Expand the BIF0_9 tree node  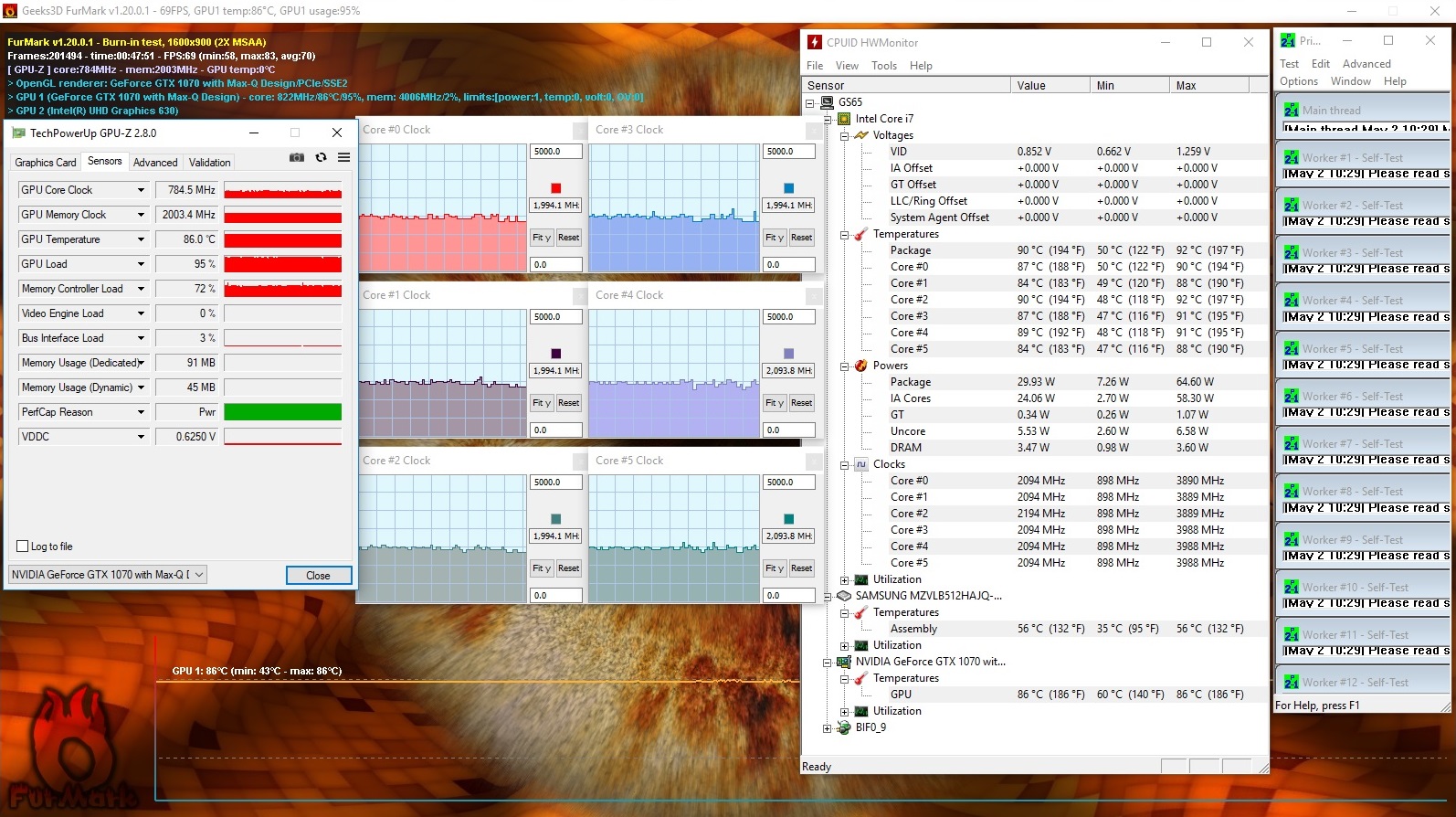point(827,728)
